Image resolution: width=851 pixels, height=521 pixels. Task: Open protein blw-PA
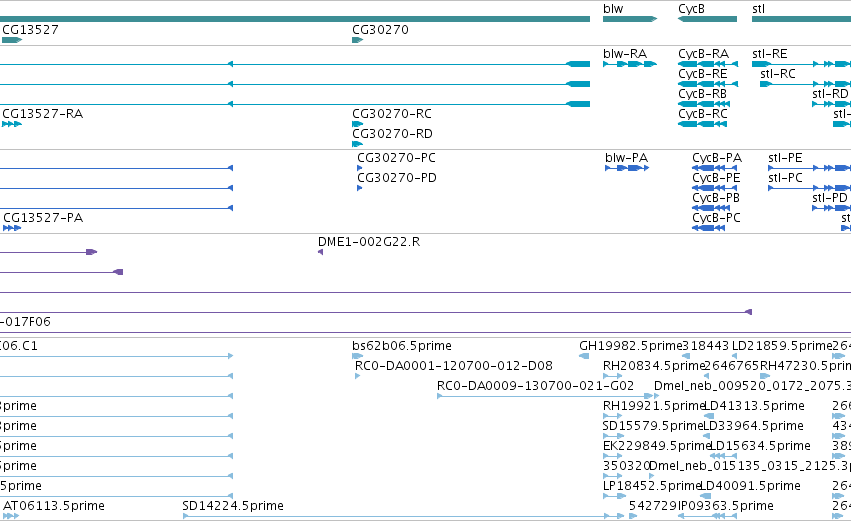coord(626,158)
